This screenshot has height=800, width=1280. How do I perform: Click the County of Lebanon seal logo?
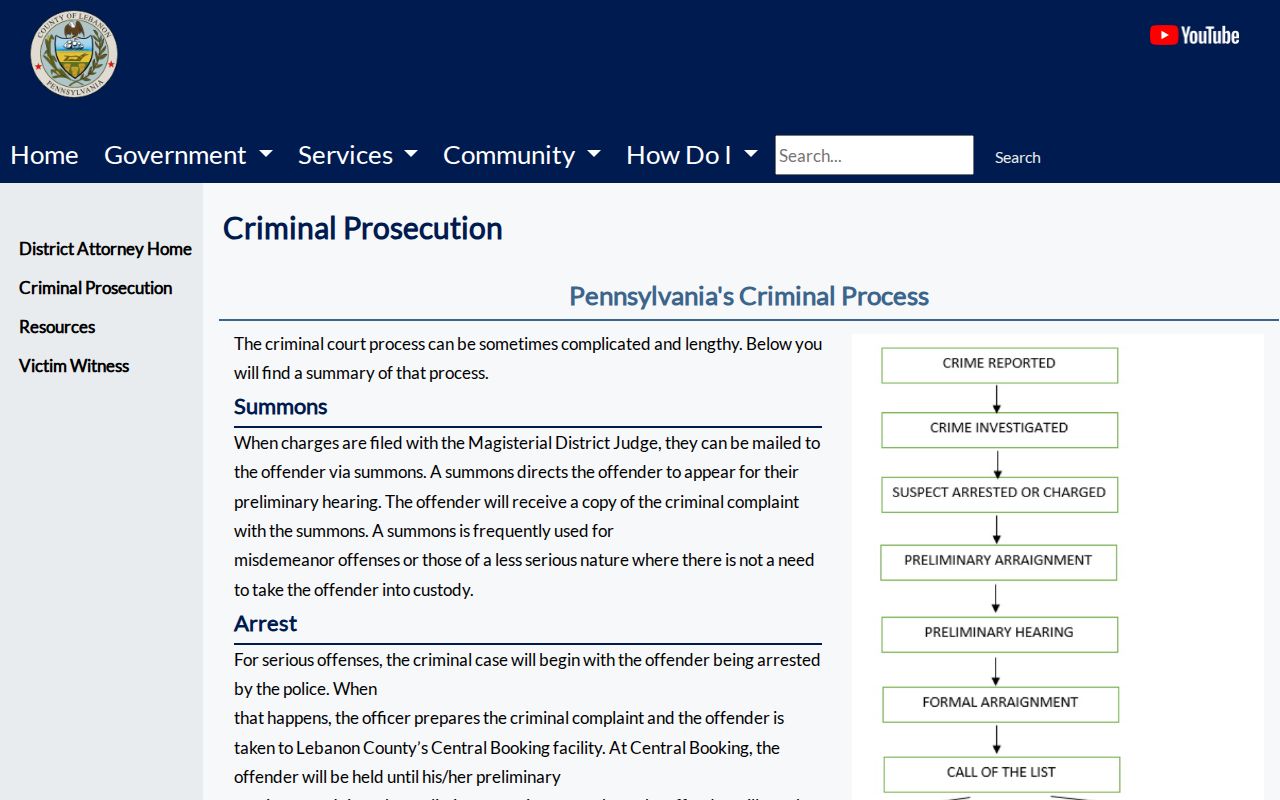coord(74,54)
